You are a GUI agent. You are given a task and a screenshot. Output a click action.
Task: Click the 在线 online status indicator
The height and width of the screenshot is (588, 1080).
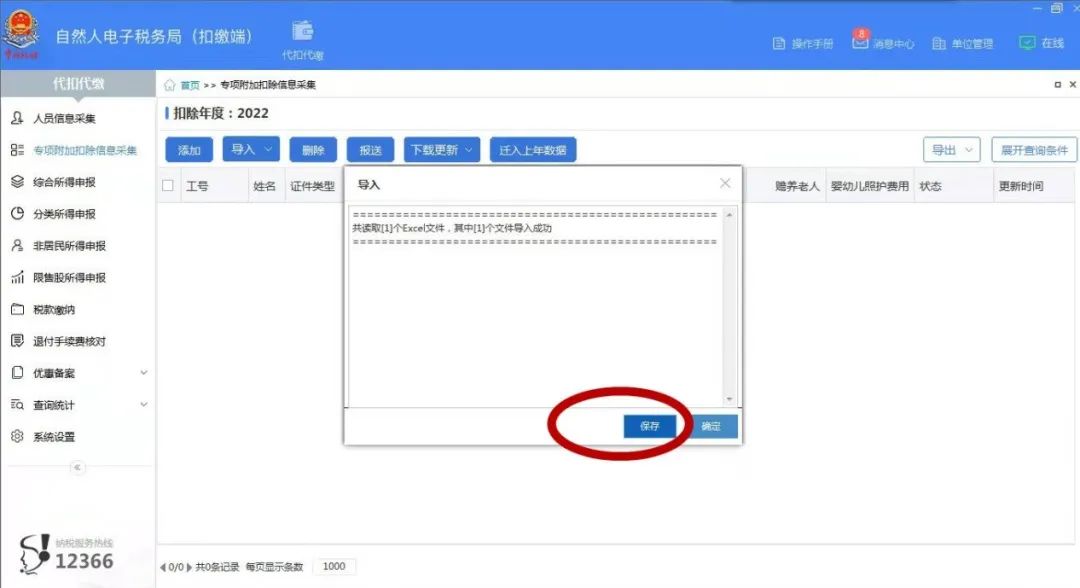click(x=1042, y=42)
